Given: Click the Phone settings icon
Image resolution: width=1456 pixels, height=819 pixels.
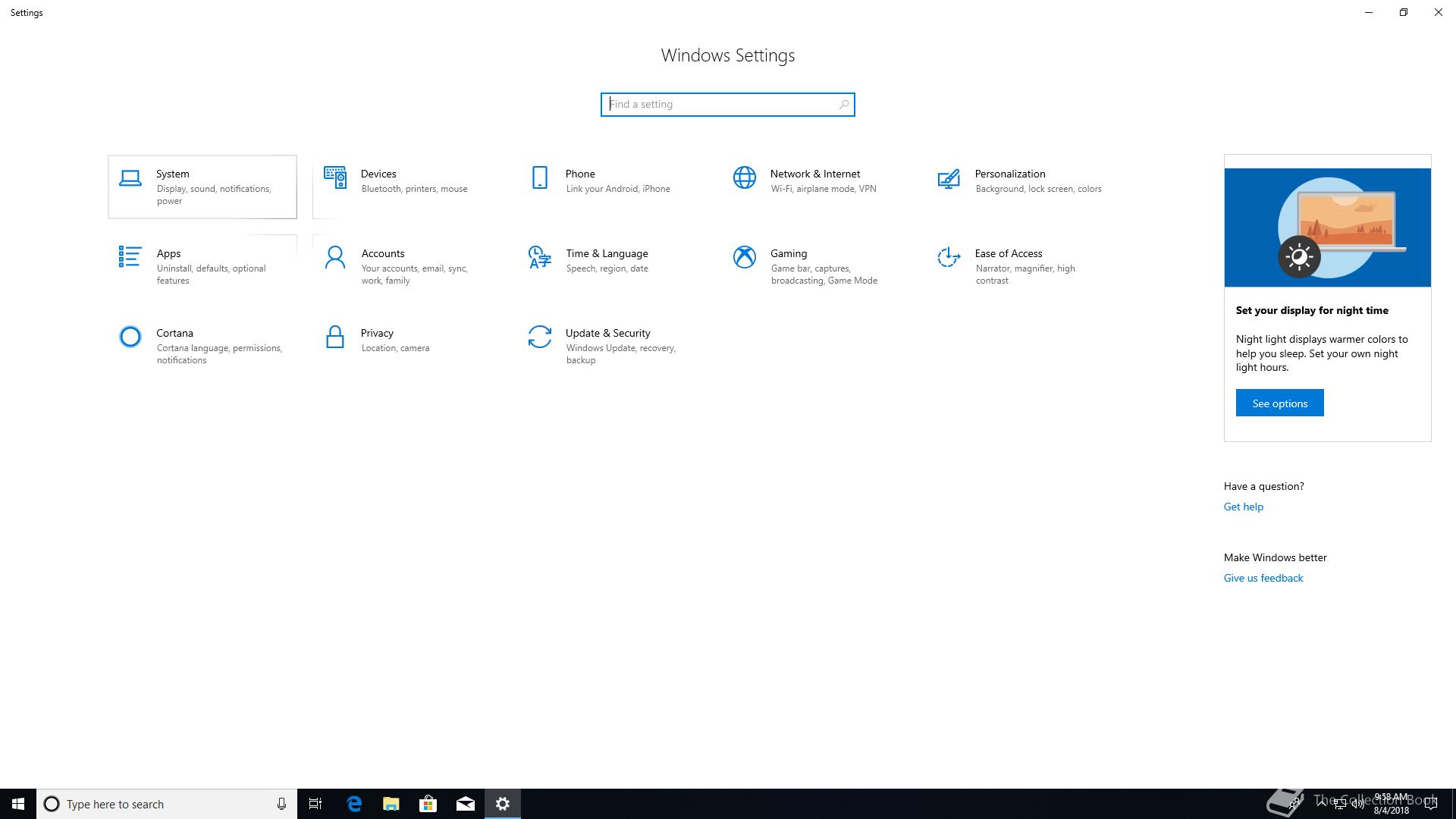Looking at the screenshot, I should click(x=540, y=177).
